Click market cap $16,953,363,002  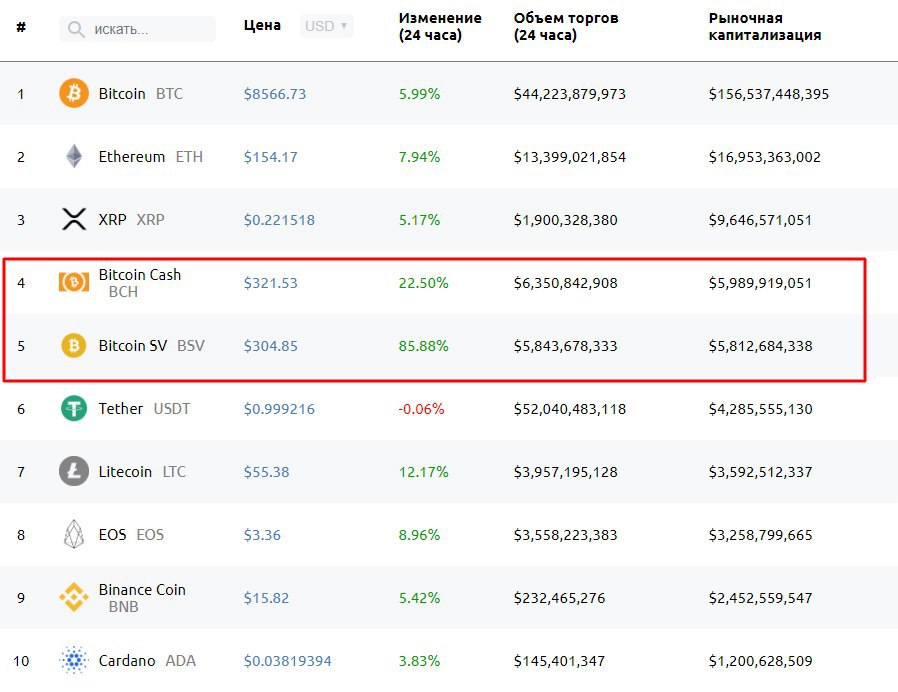coord(765,157)
